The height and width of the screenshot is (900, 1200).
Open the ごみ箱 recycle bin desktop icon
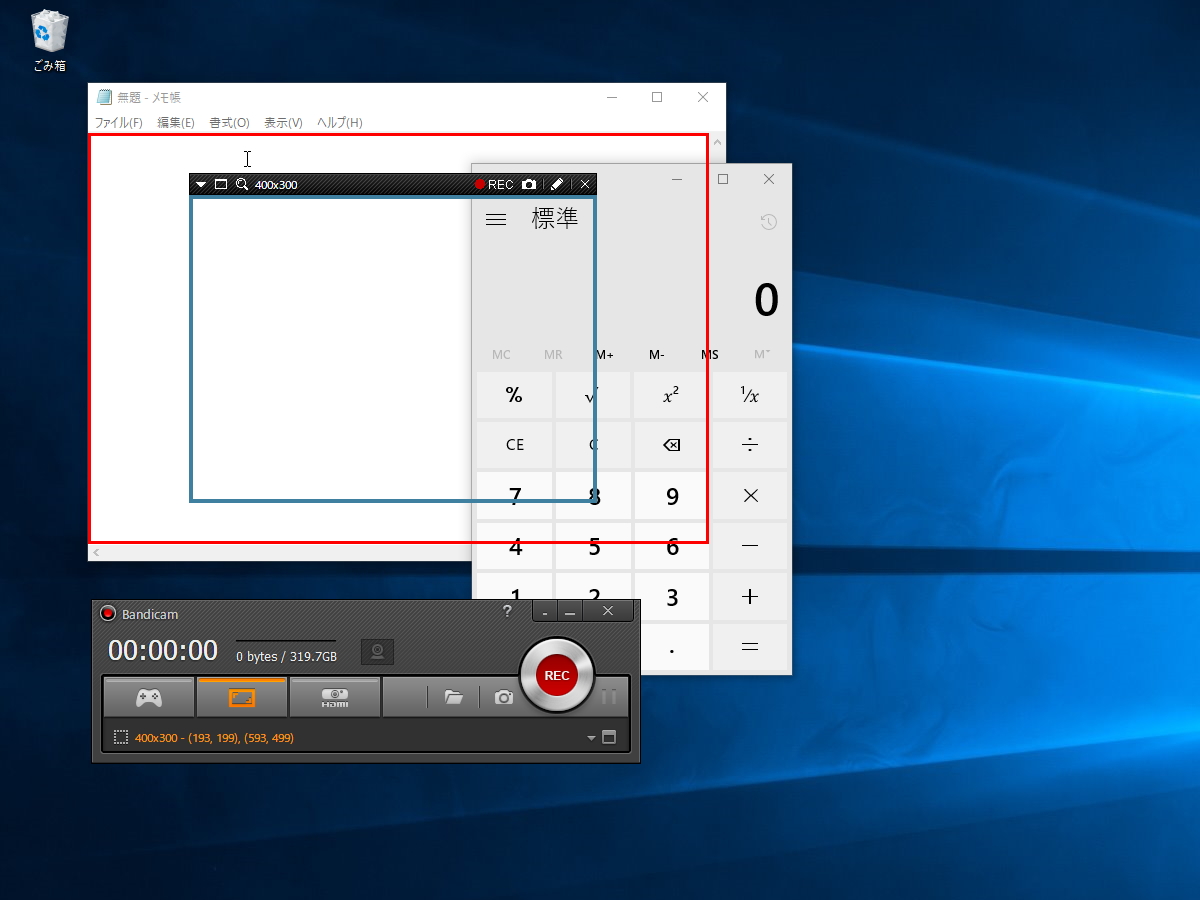(49, 41)
